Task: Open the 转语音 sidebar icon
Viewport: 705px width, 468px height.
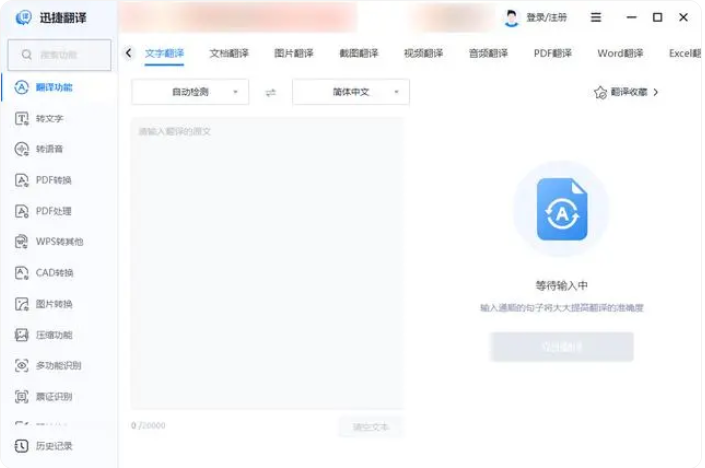Action: (22, 149)
